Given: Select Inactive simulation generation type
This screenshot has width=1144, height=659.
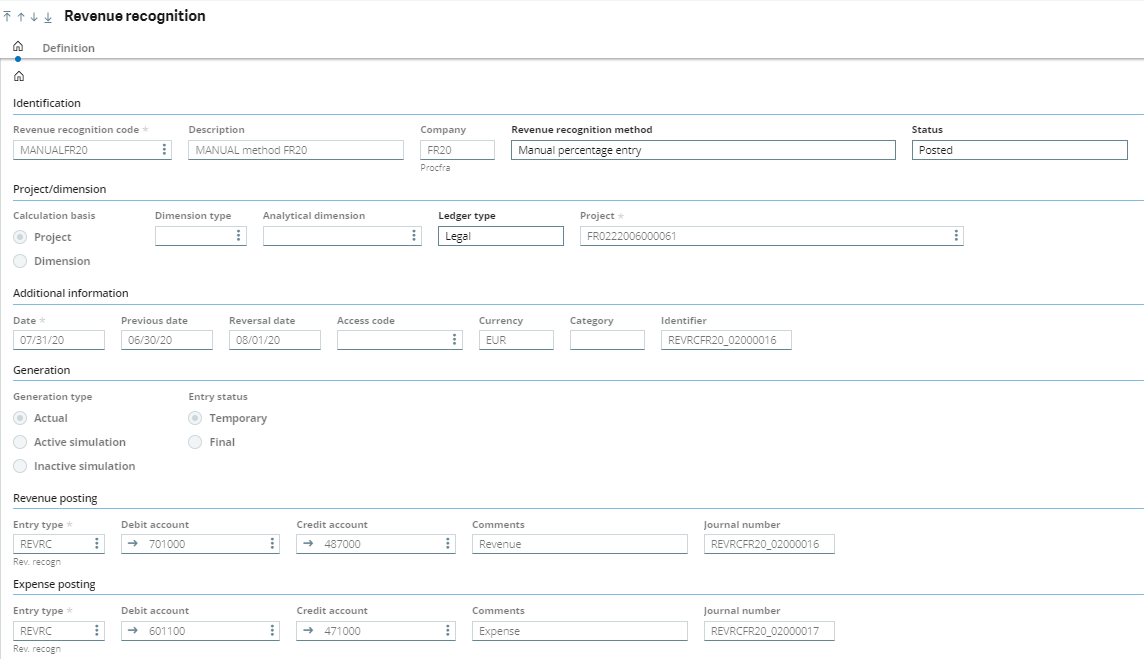Looking at the screenshot, I should (20, 466).
